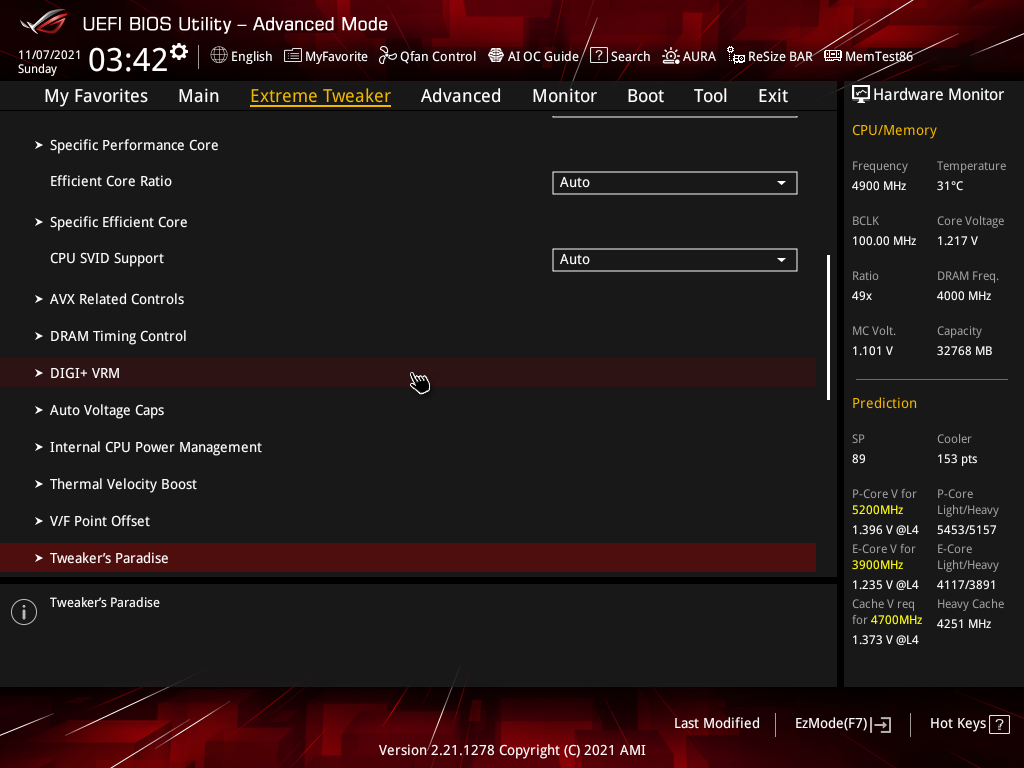Open the Efficient Core Ratio dropdown
The width and height of the screenshot is (1024, 768).
click(675, 183)
